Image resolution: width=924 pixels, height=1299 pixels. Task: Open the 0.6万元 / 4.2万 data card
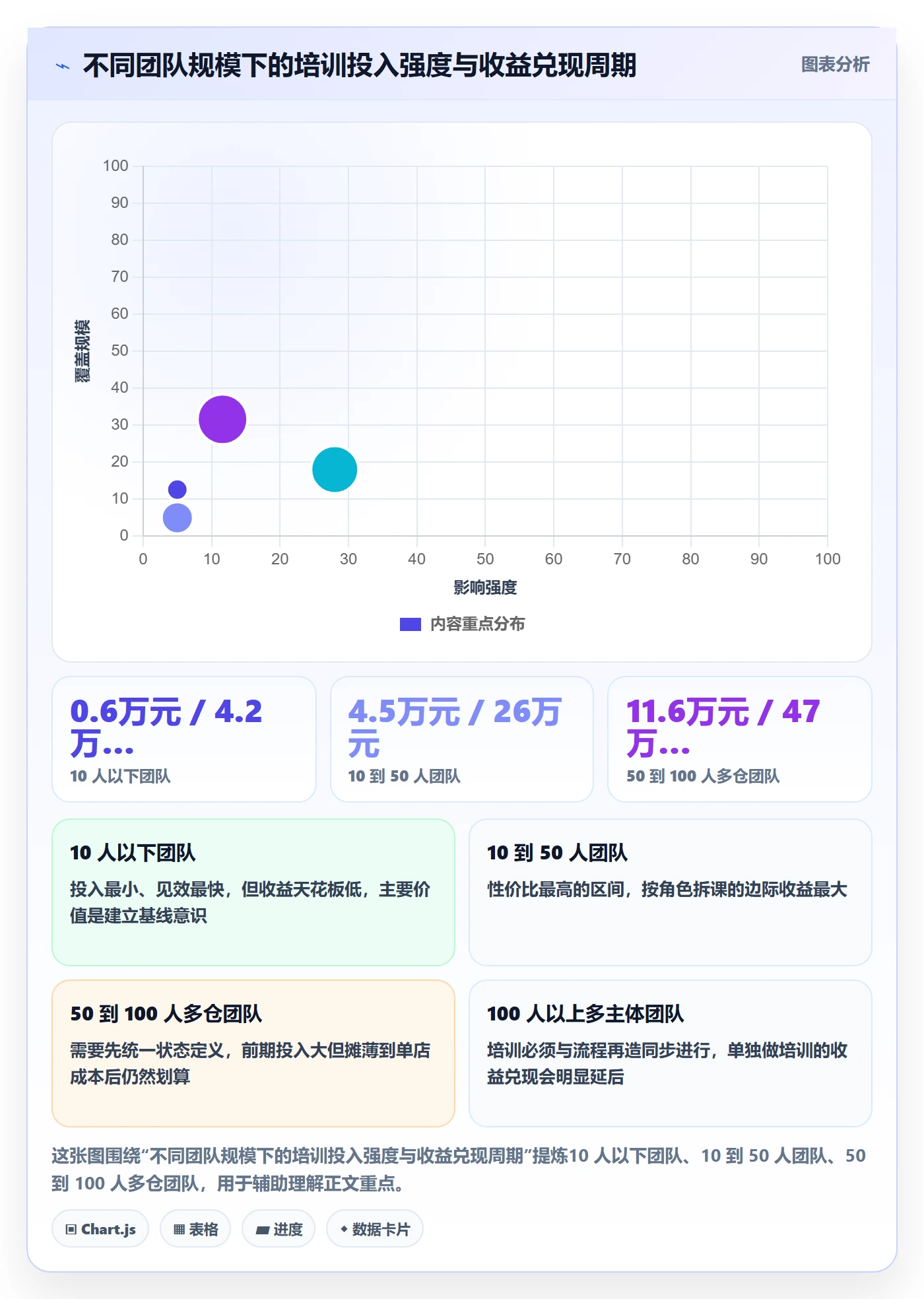pos(184,739)
